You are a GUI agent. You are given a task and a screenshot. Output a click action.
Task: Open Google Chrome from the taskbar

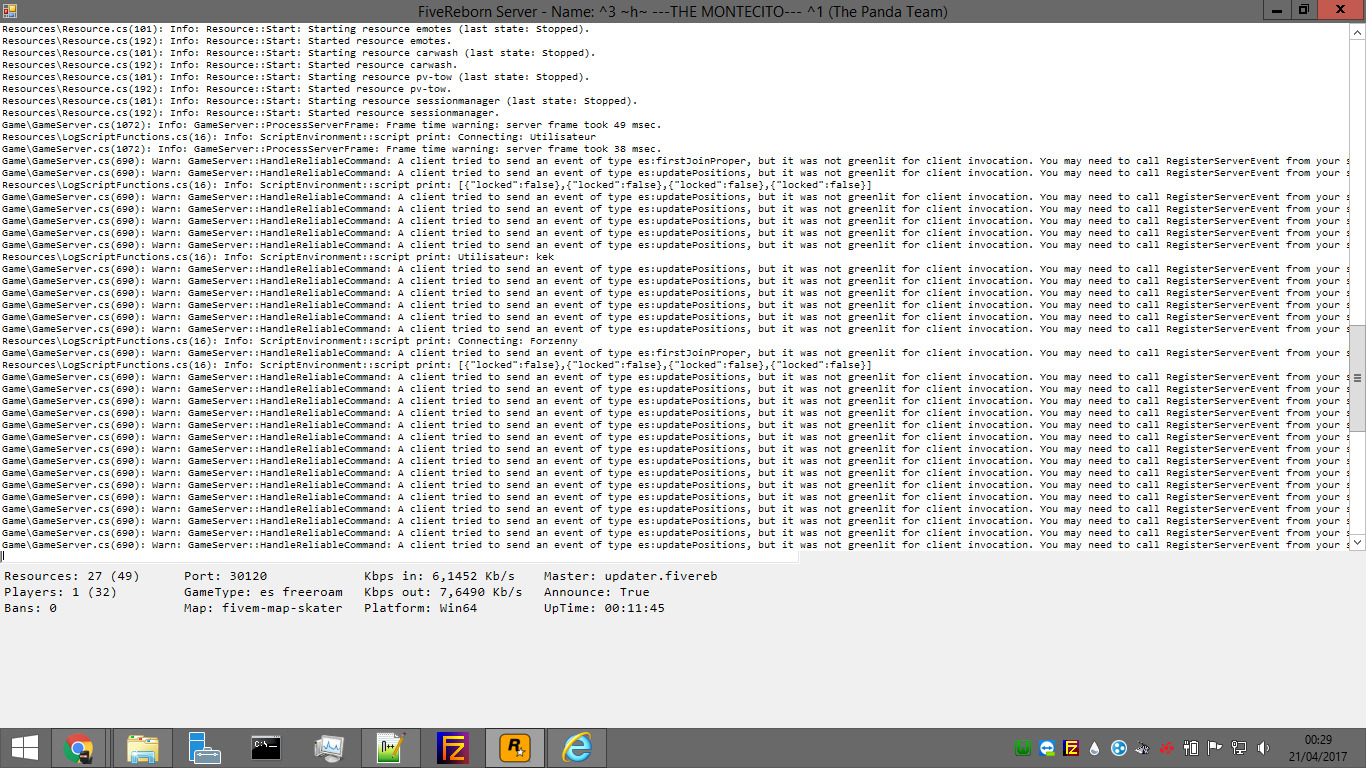pos(78,748)
